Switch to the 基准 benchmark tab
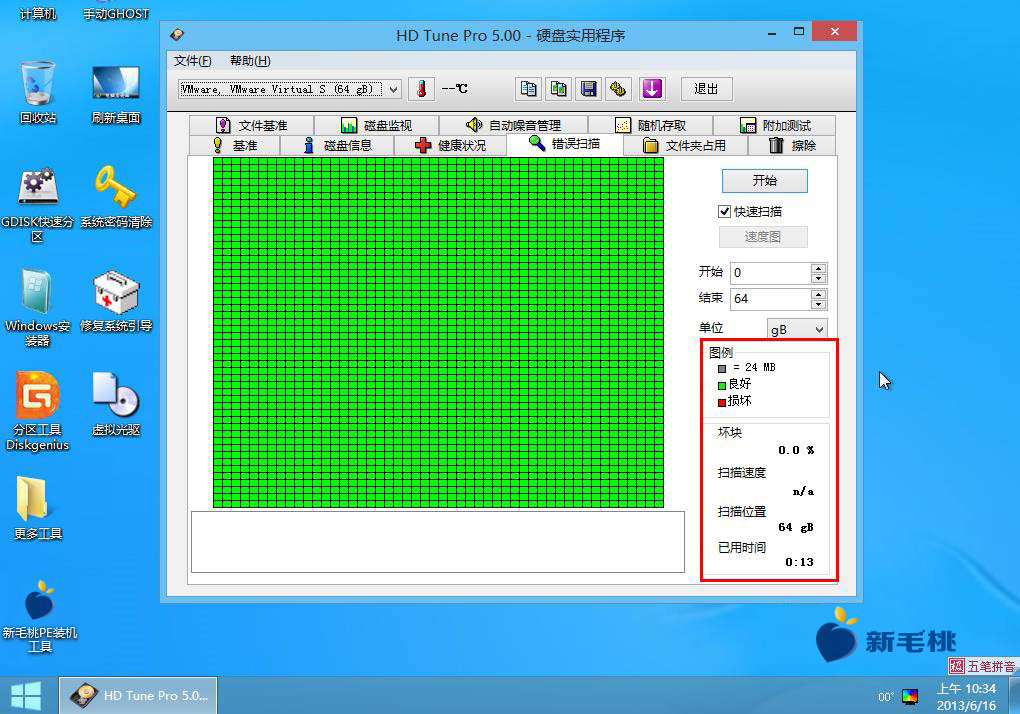The image size is (1020, 714). (x=234, y=145)
